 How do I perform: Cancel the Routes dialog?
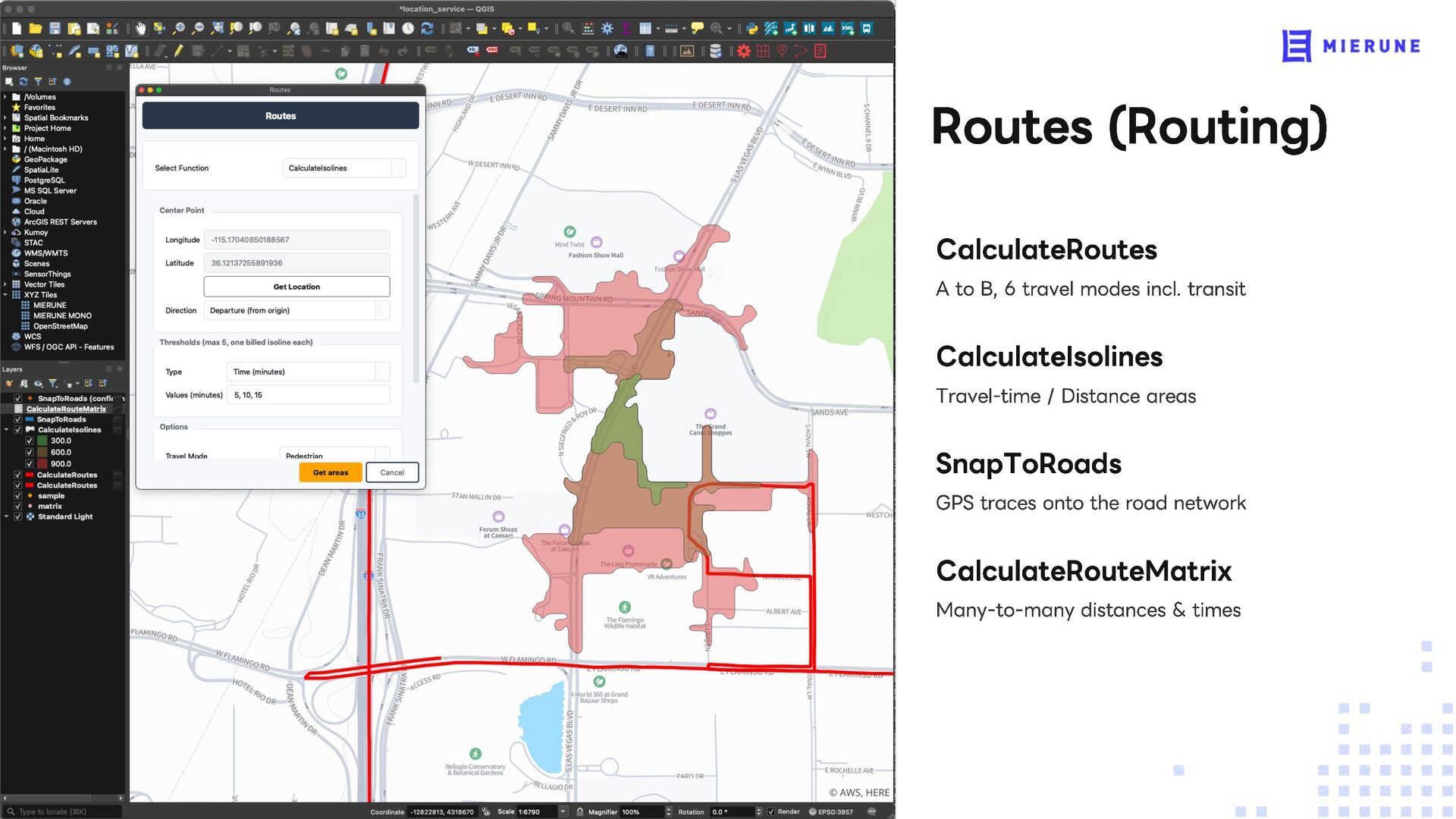point(392,472)
